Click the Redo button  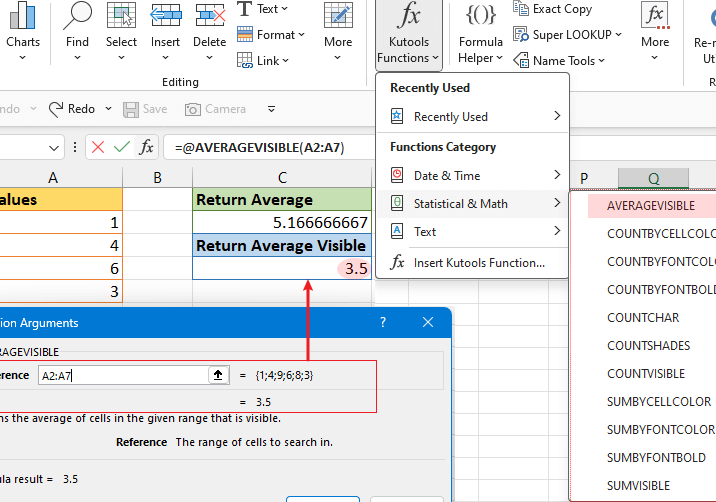tap(72, 109)
